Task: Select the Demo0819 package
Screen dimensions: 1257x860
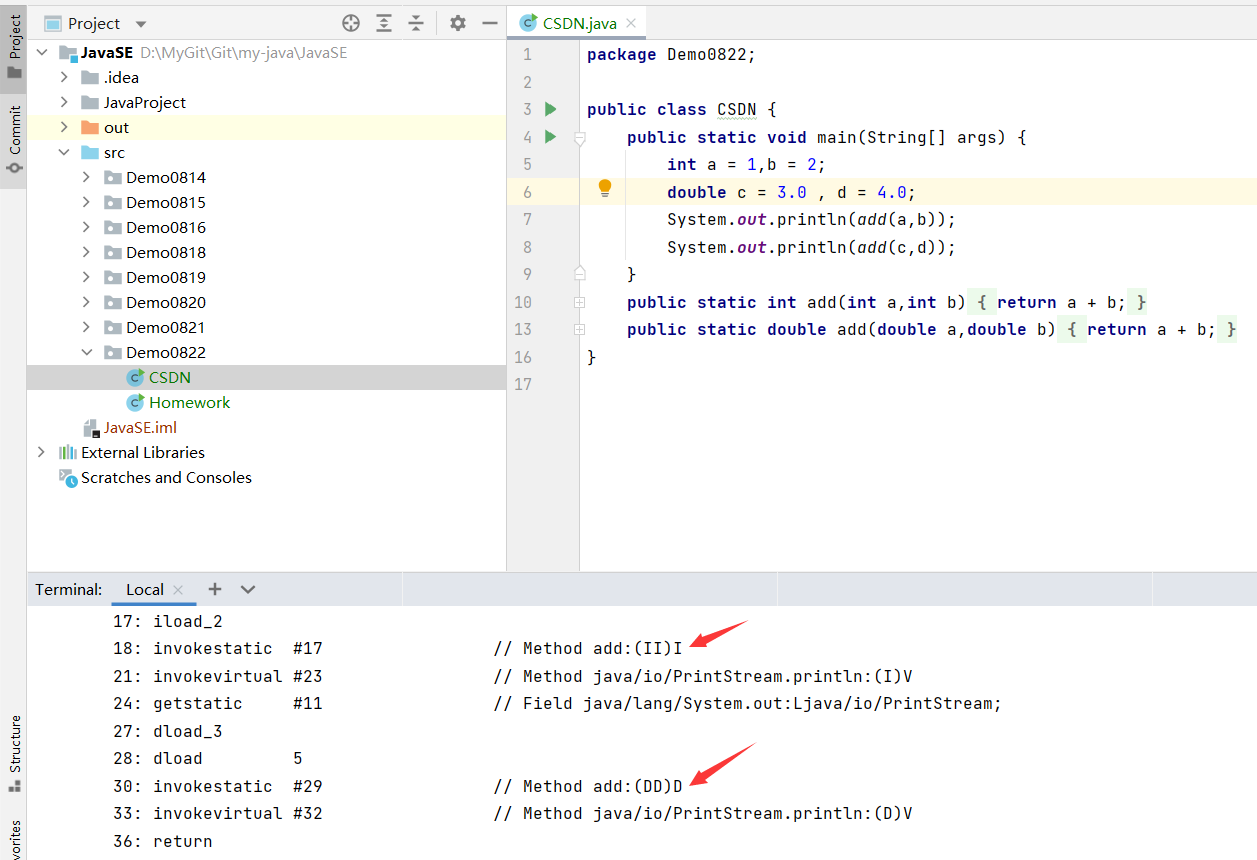Action: (166, 278)
